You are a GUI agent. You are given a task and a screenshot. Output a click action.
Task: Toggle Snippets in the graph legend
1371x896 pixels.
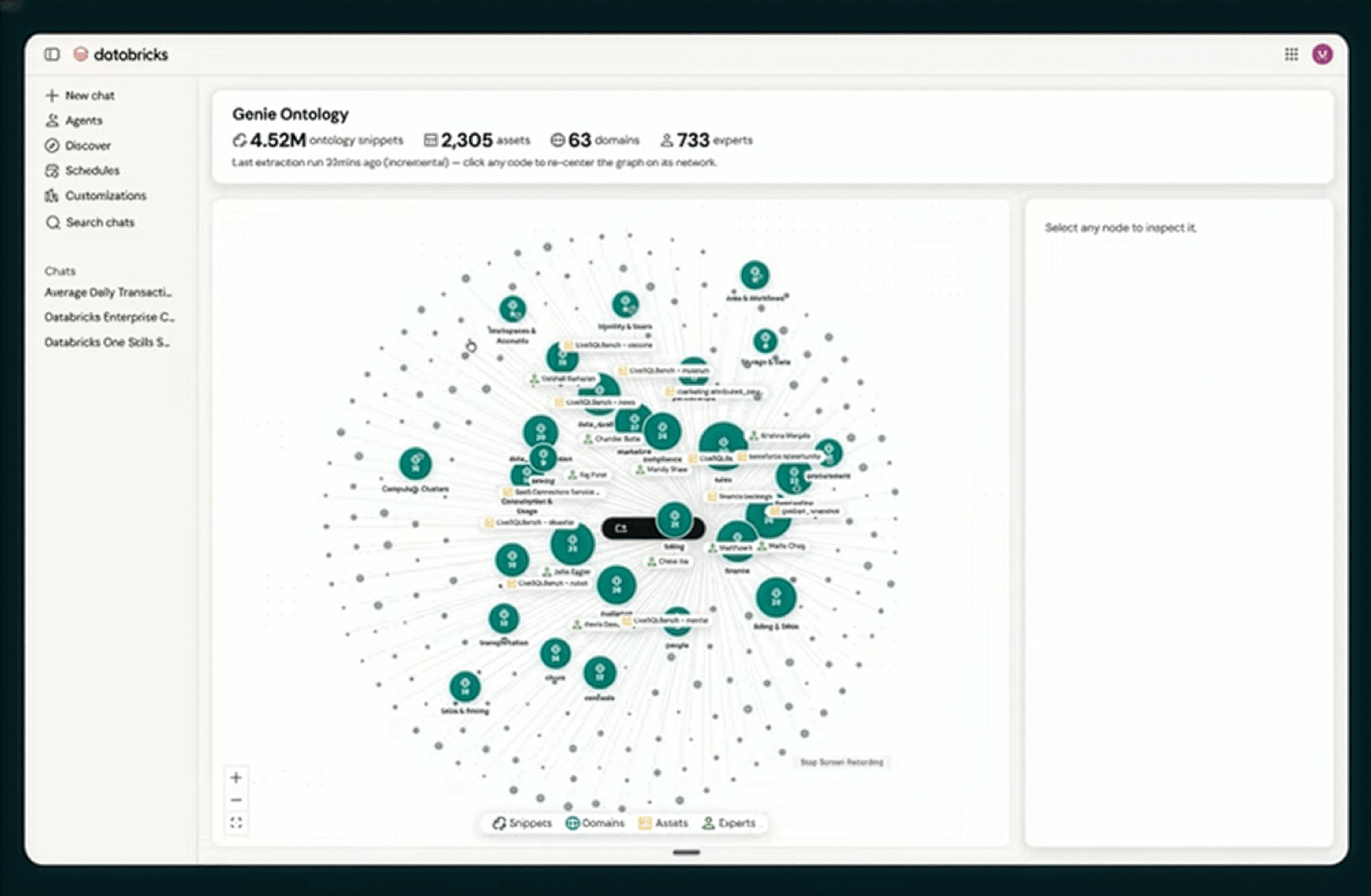pyautogui.click(x=522, y=823)
